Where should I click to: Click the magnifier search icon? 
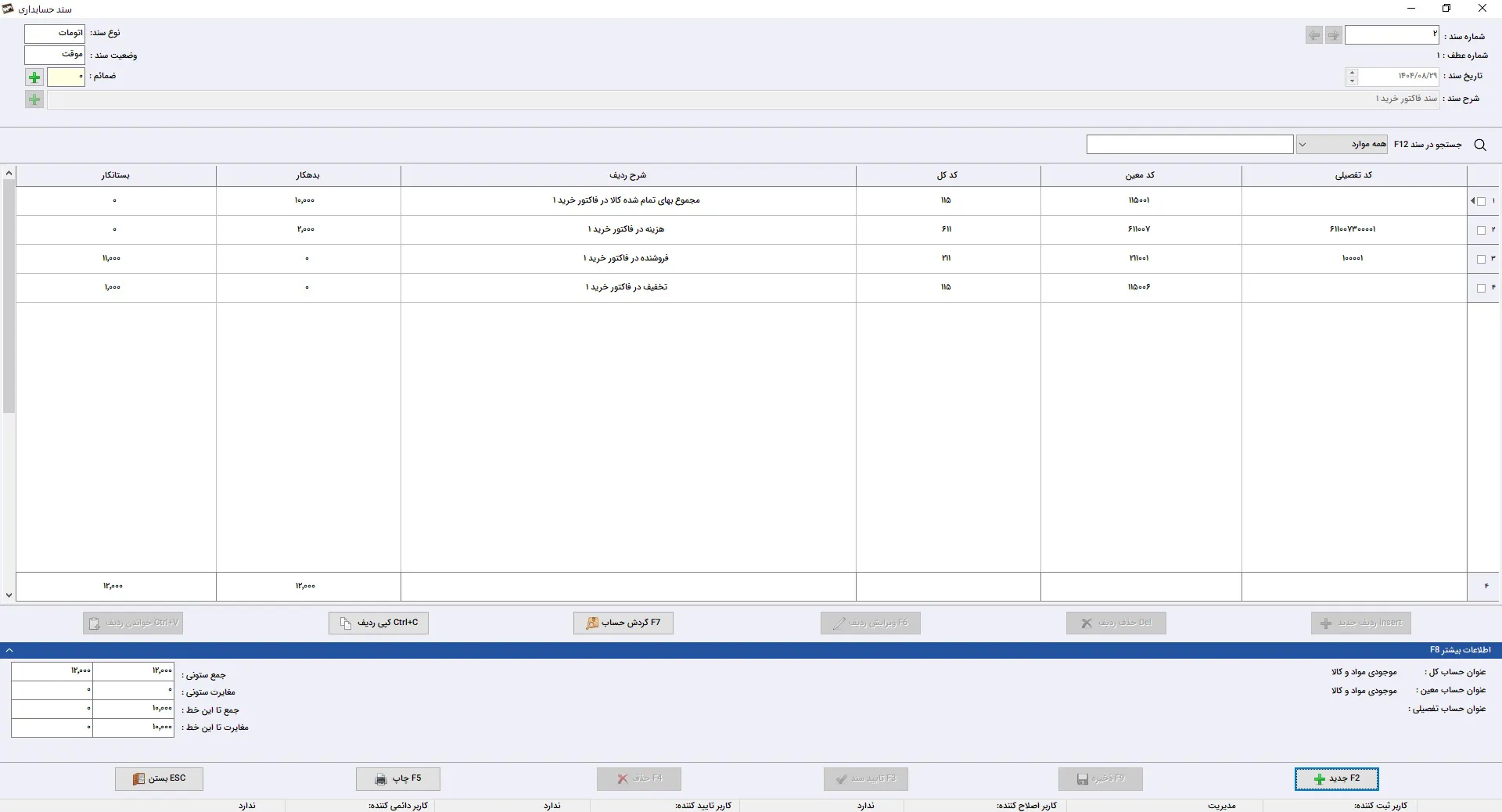pyautogui.click(x=1480, y=145)
